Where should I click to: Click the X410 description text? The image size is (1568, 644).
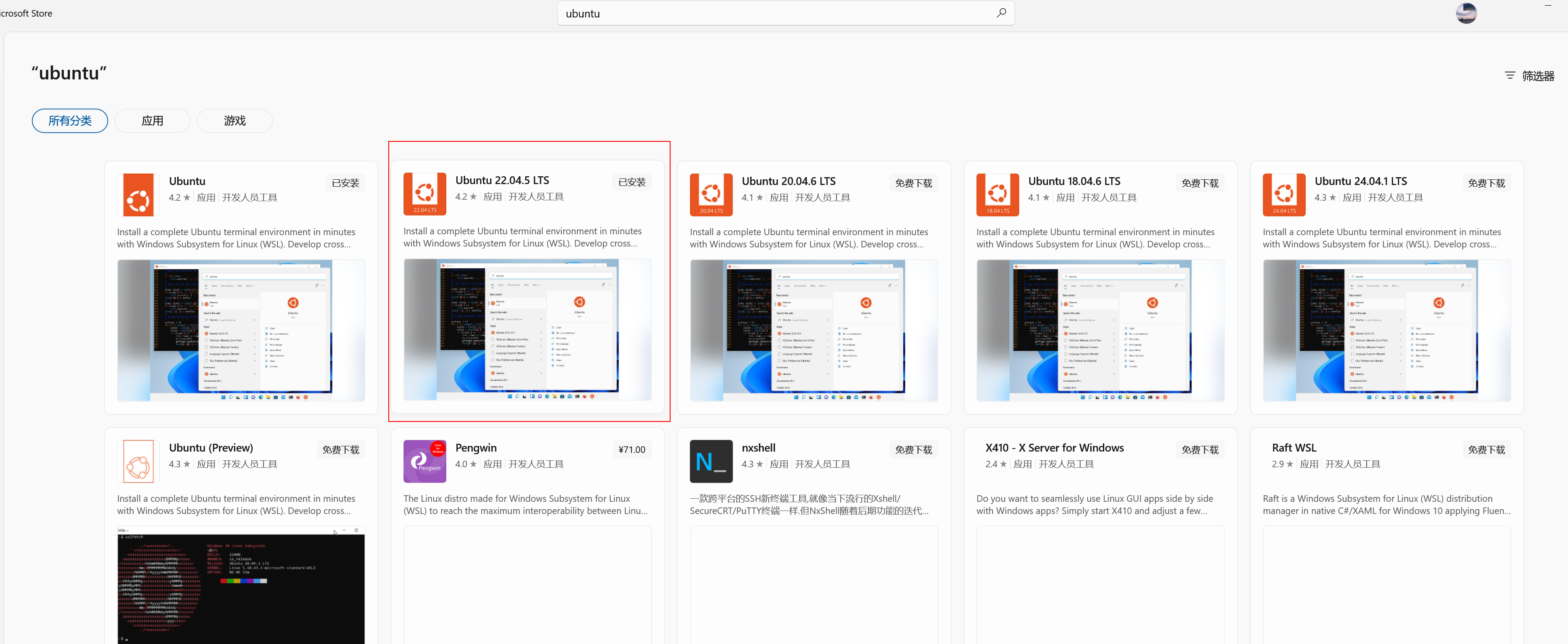click(1095, 505)
